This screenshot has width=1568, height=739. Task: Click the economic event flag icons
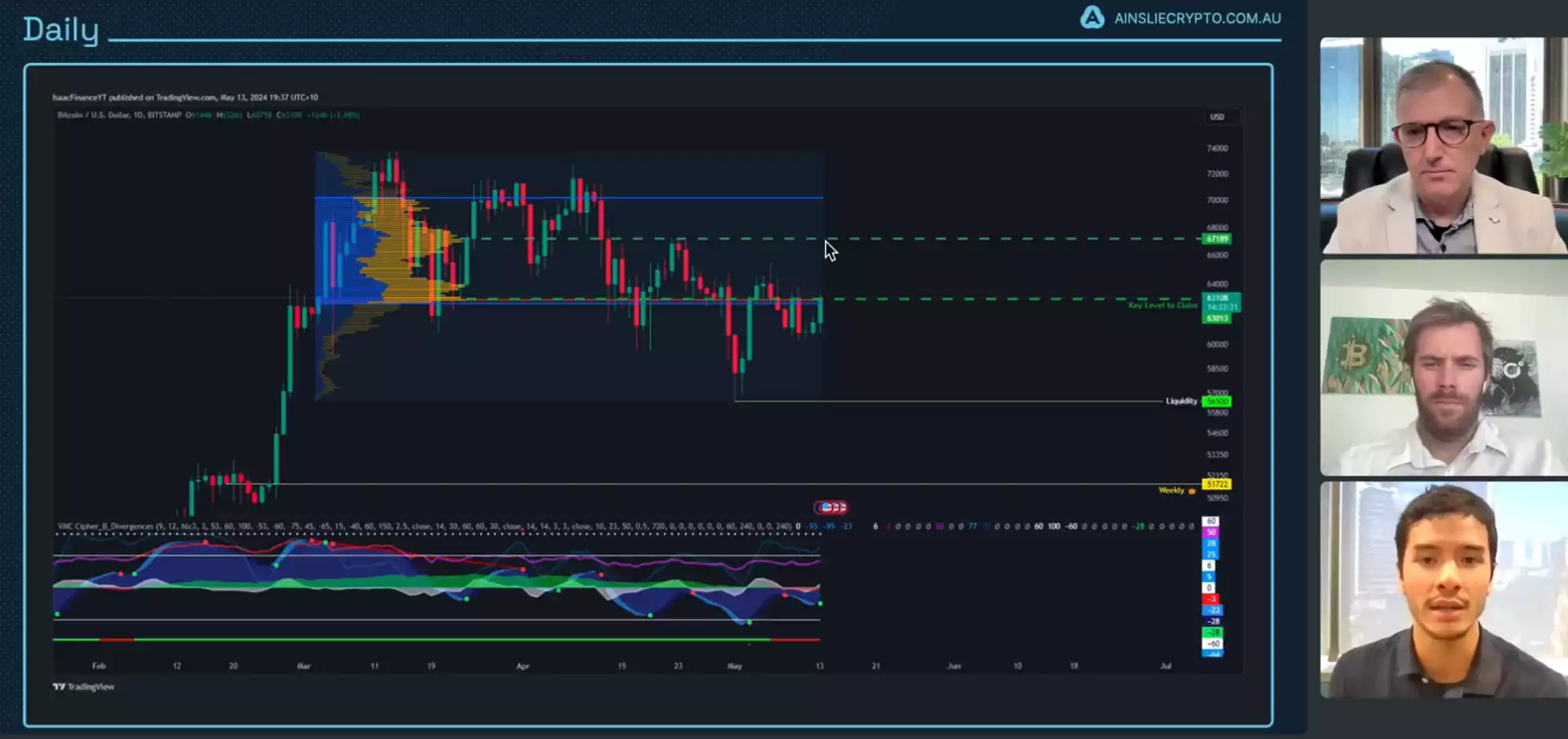coord(831,507)
